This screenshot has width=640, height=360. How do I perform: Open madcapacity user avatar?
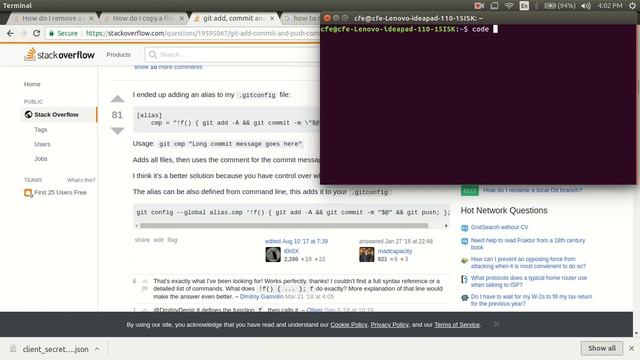point(367,255)
